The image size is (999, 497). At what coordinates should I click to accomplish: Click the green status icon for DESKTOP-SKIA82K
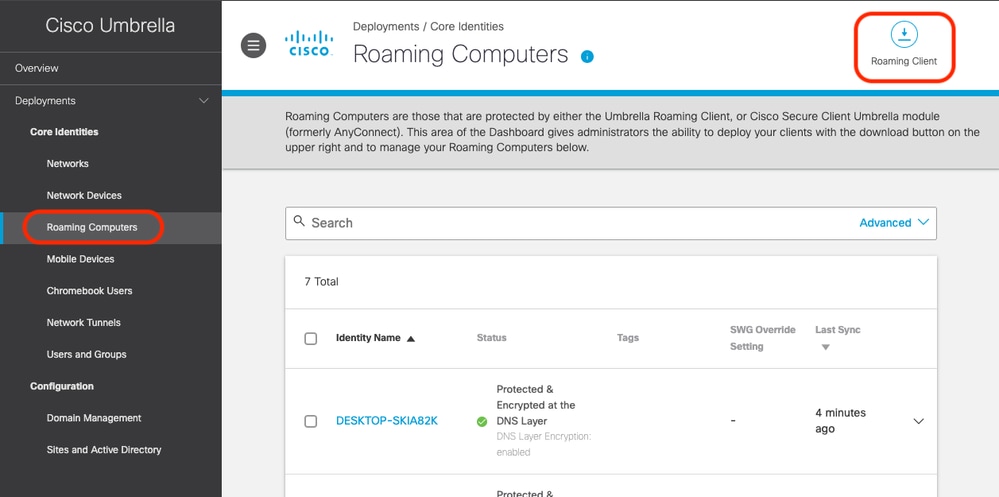click(x=482, y=421)
